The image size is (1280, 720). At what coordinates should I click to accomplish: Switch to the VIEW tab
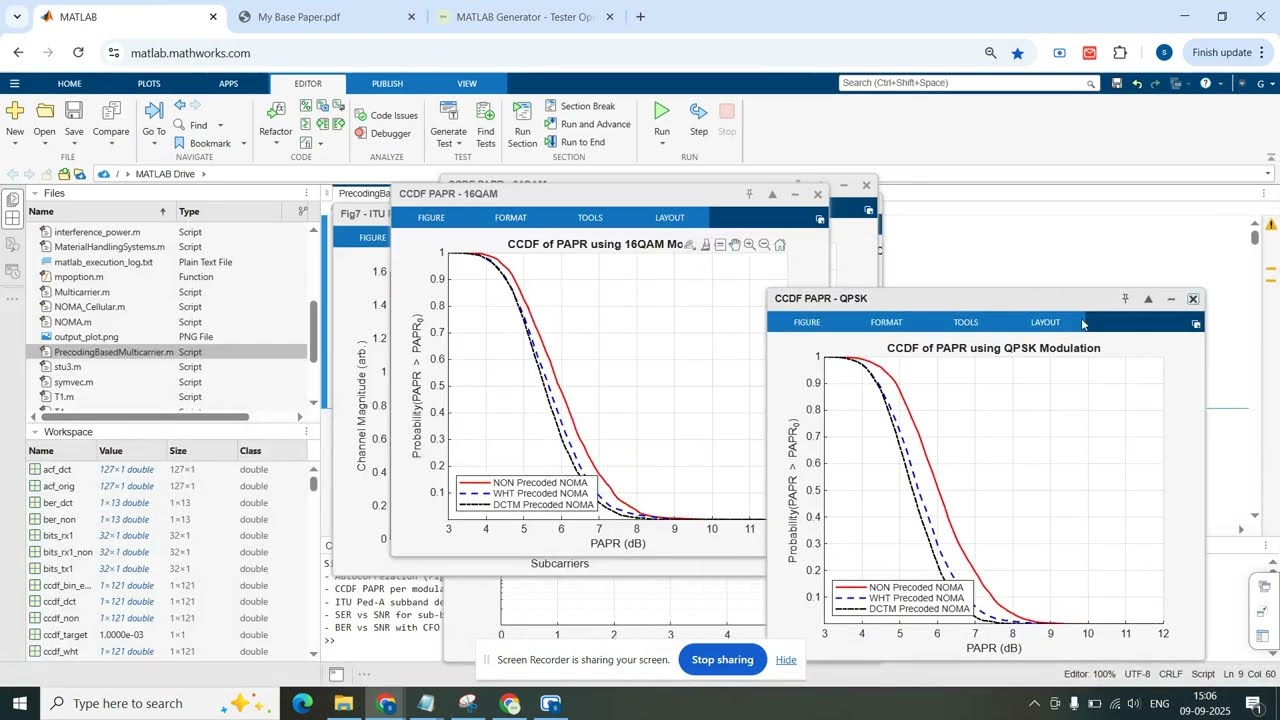(467, 84)
